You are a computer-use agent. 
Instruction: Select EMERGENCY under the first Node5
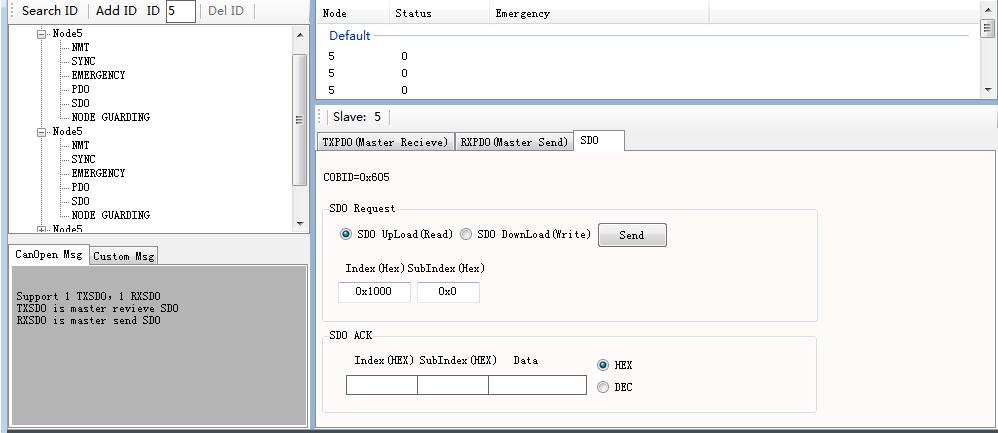point(98,75)
